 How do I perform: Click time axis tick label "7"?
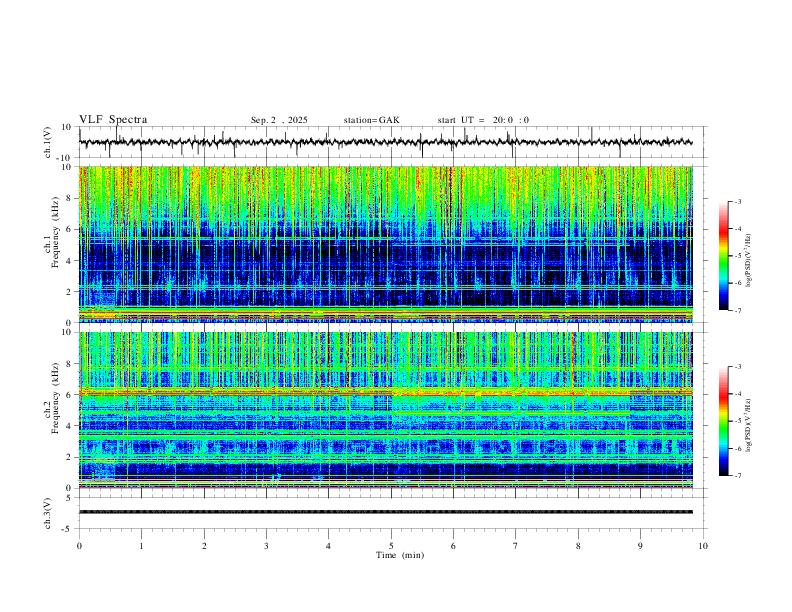click(x=516, y=546)
